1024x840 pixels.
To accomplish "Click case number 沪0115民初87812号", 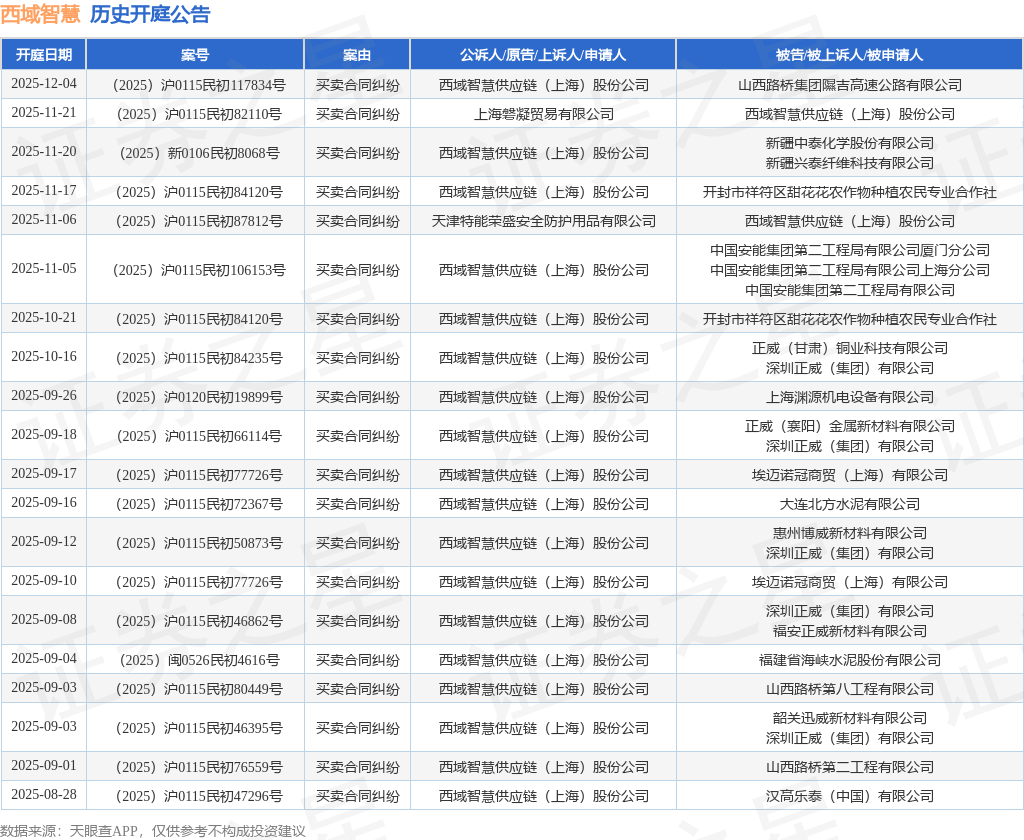I will (223, 221).
